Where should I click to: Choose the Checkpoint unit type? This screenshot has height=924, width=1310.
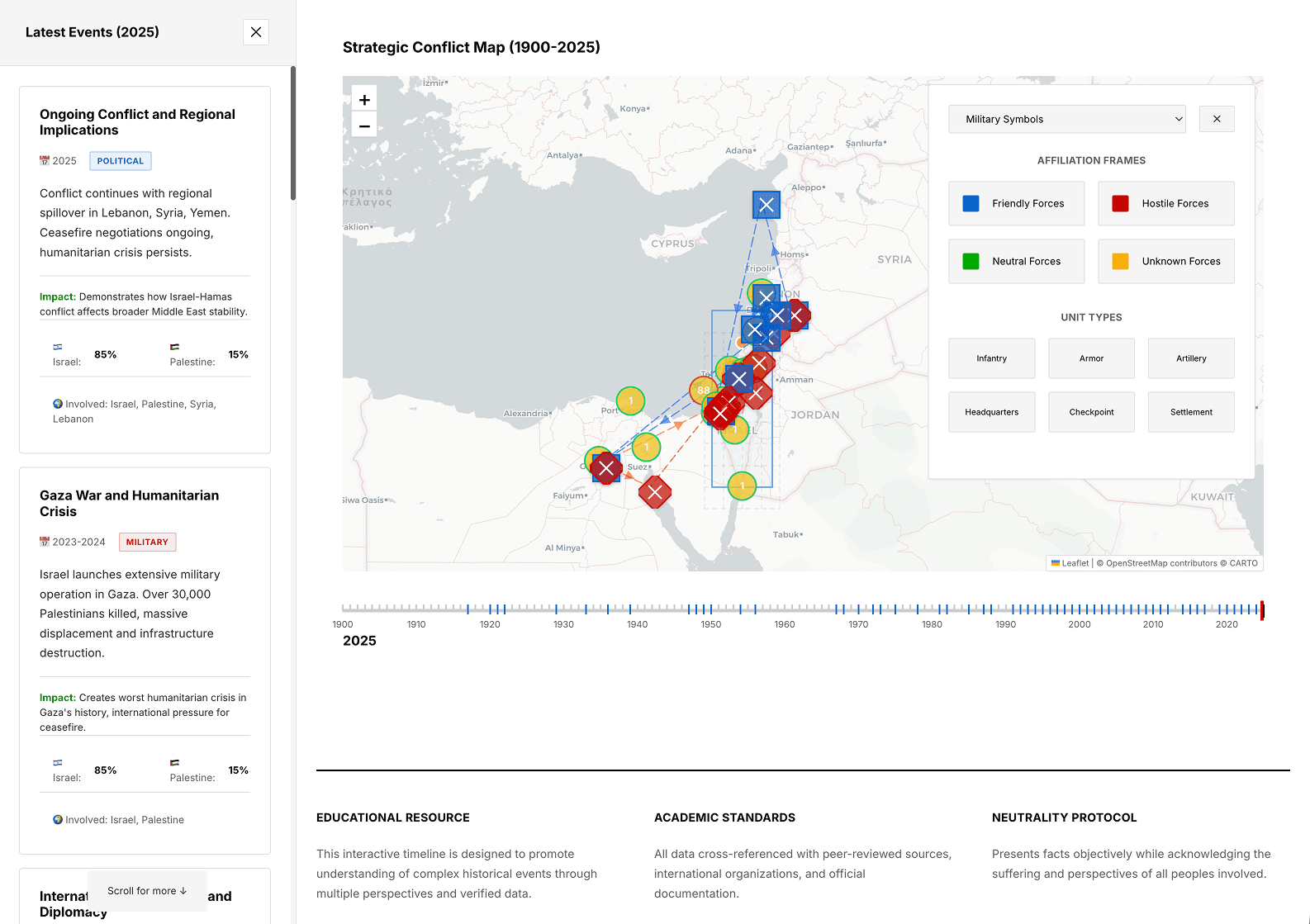point(1091,412)
